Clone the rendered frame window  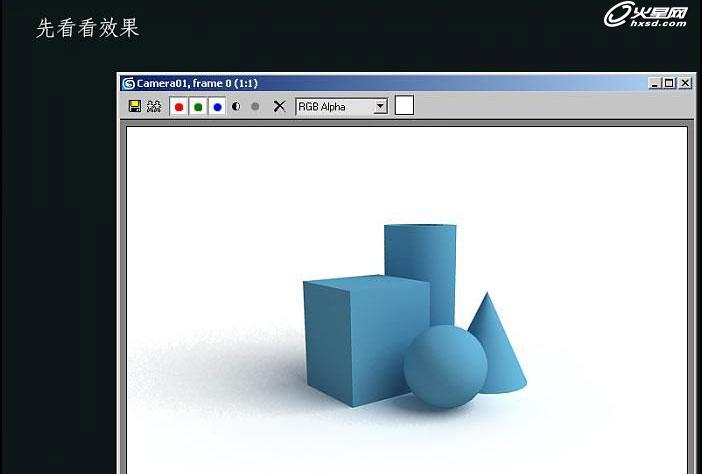point(154,107)
